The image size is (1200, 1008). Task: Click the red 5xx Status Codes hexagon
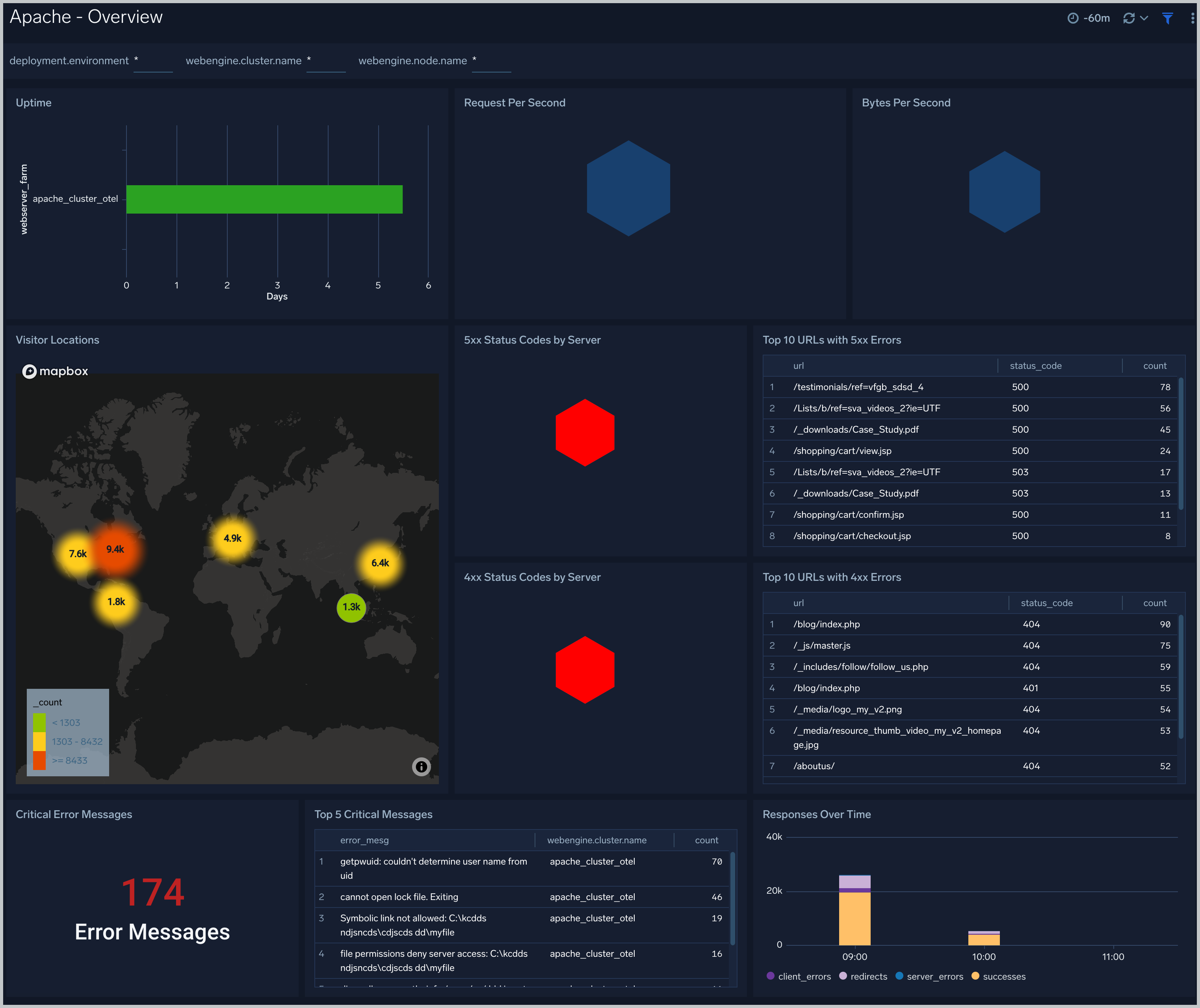585,433
